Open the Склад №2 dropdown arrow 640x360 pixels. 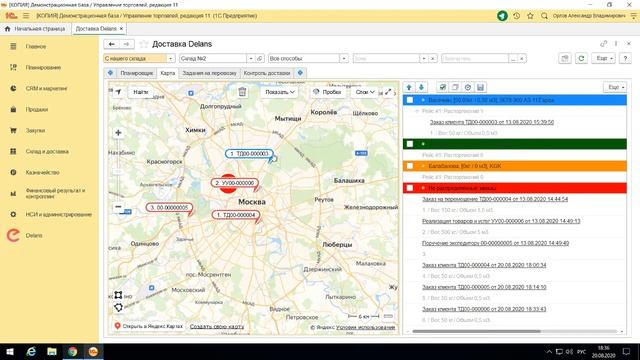(x=251, y=58)
